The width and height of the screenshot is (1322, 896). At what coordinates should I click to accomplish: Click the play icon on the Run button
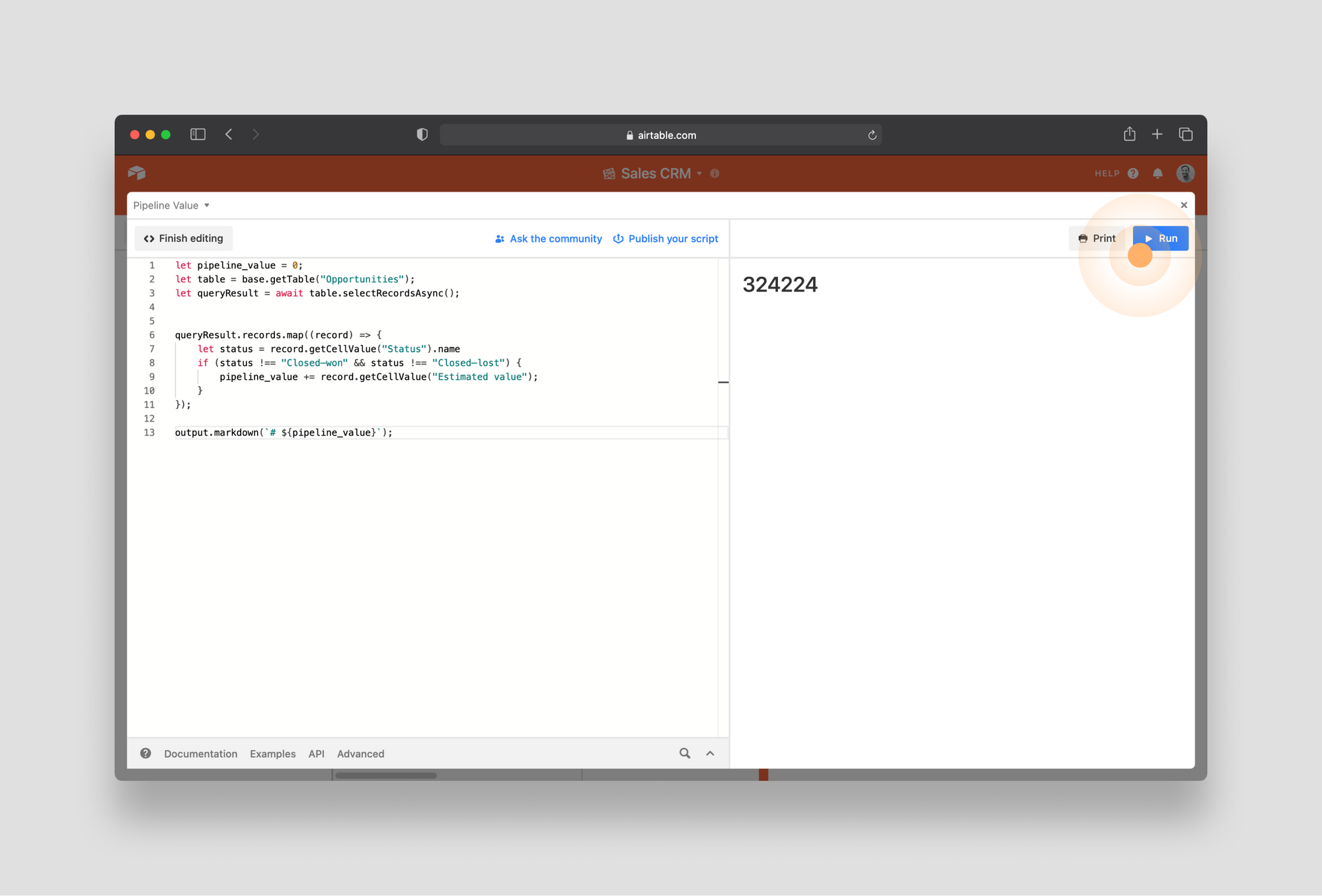pyautogui.click(x=1148, y=238)
